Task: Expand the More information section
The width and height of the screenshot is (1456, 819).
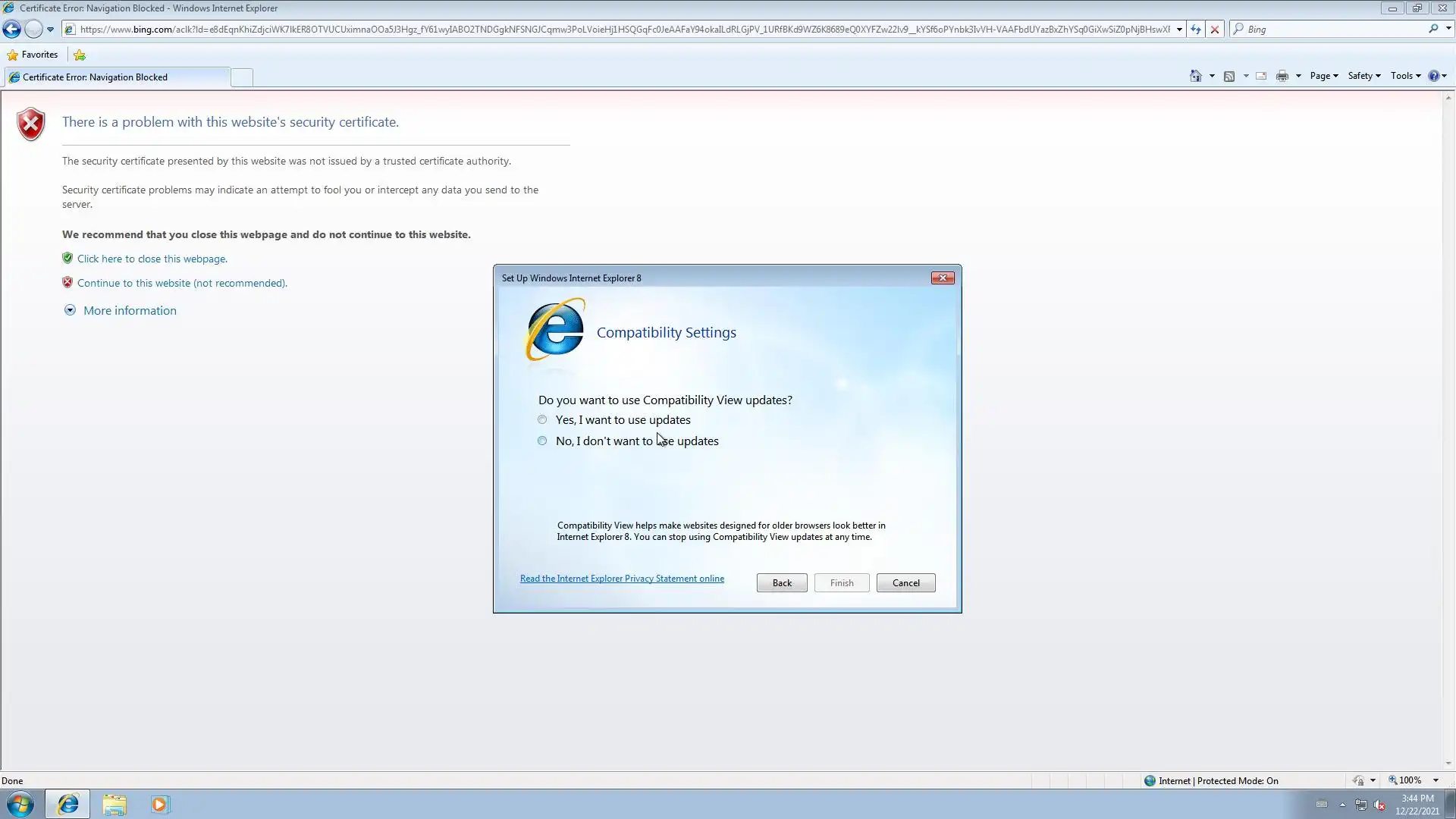Action: pos(129,311)
